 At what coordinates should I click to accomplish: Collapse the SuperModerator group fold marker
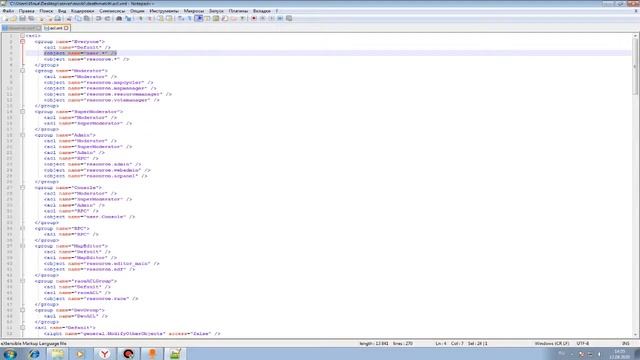click(x=22, y=111)
